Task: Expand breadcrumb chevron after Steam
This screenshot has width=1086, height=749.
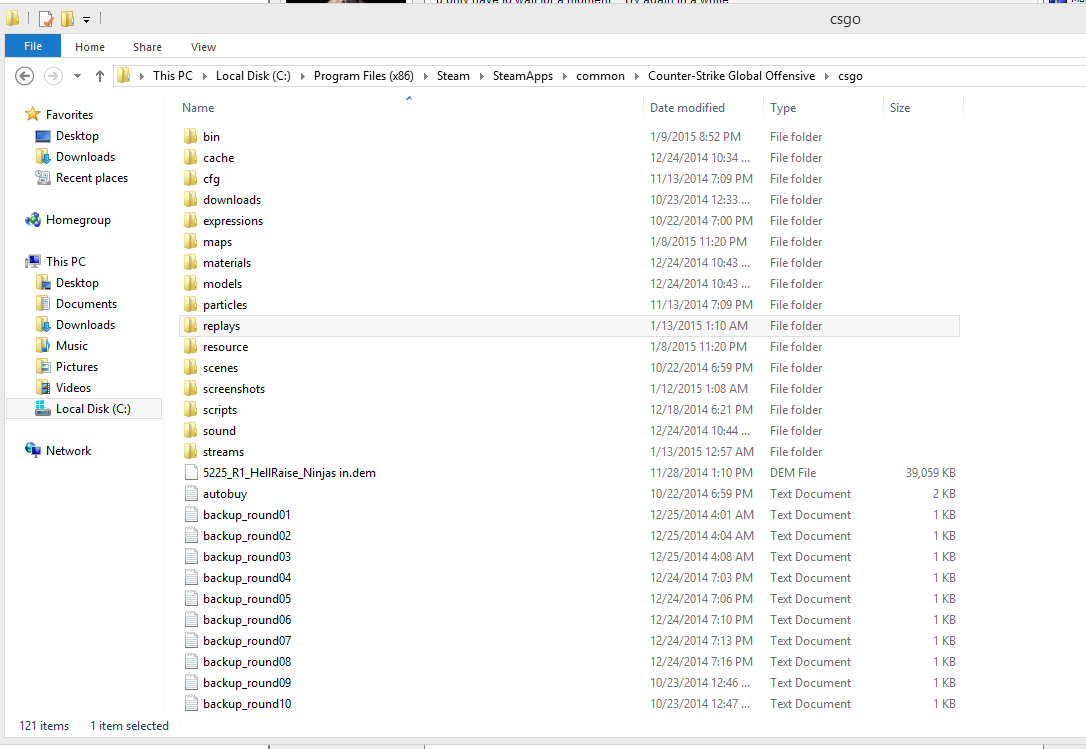Action: point(481,76)
